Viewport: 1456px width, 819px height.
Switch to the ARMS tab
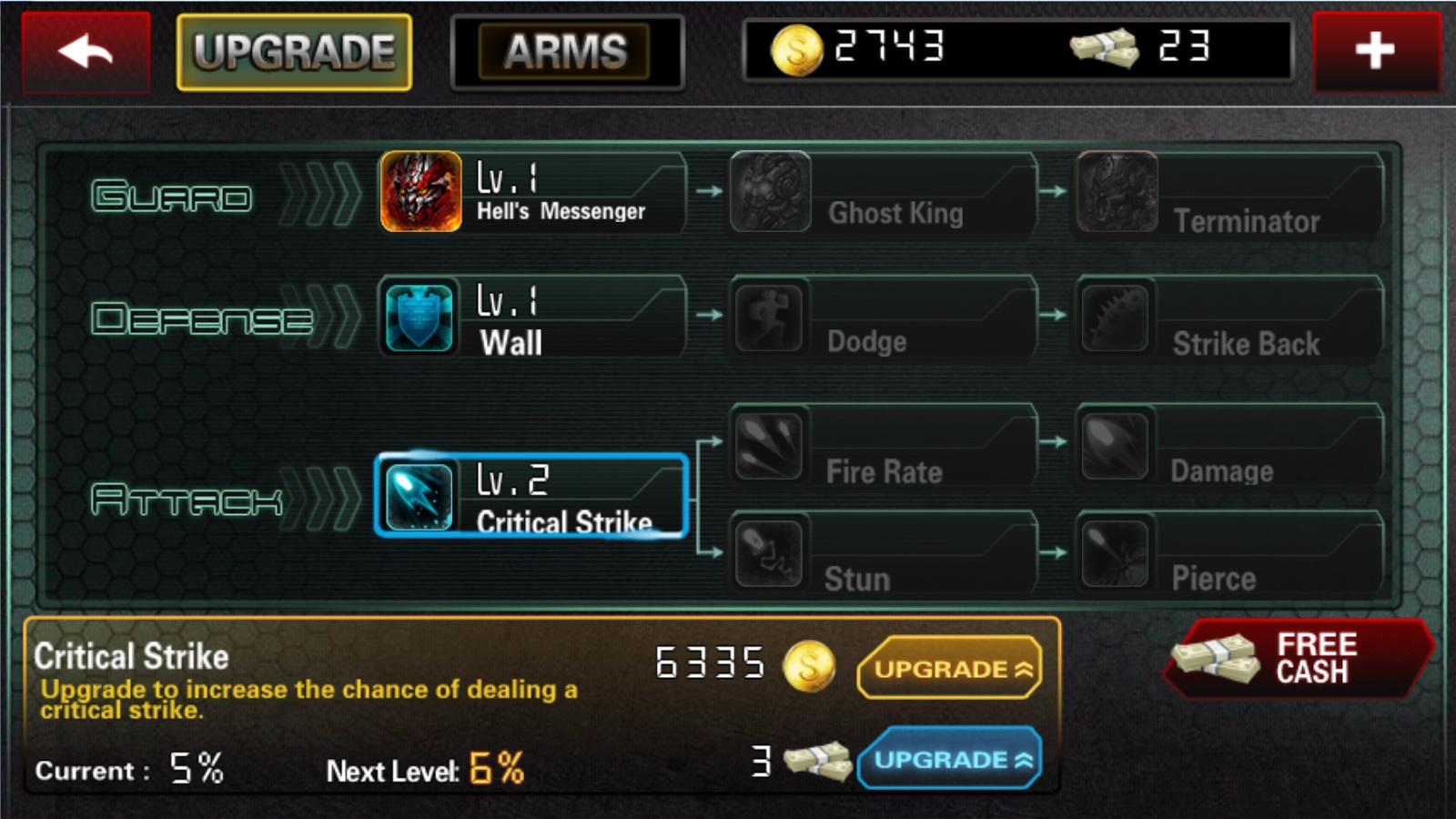click(566, 52)
